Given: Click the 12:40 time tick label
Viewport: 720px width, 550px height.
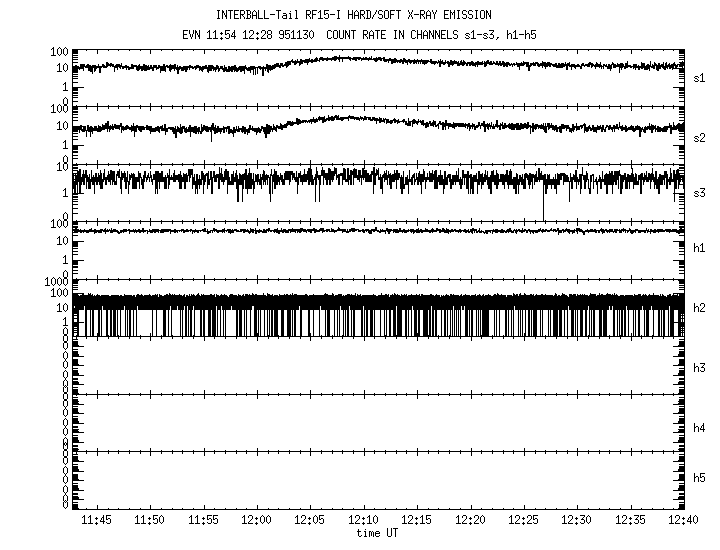Looking at the screenshot, I should click(684, 521).
